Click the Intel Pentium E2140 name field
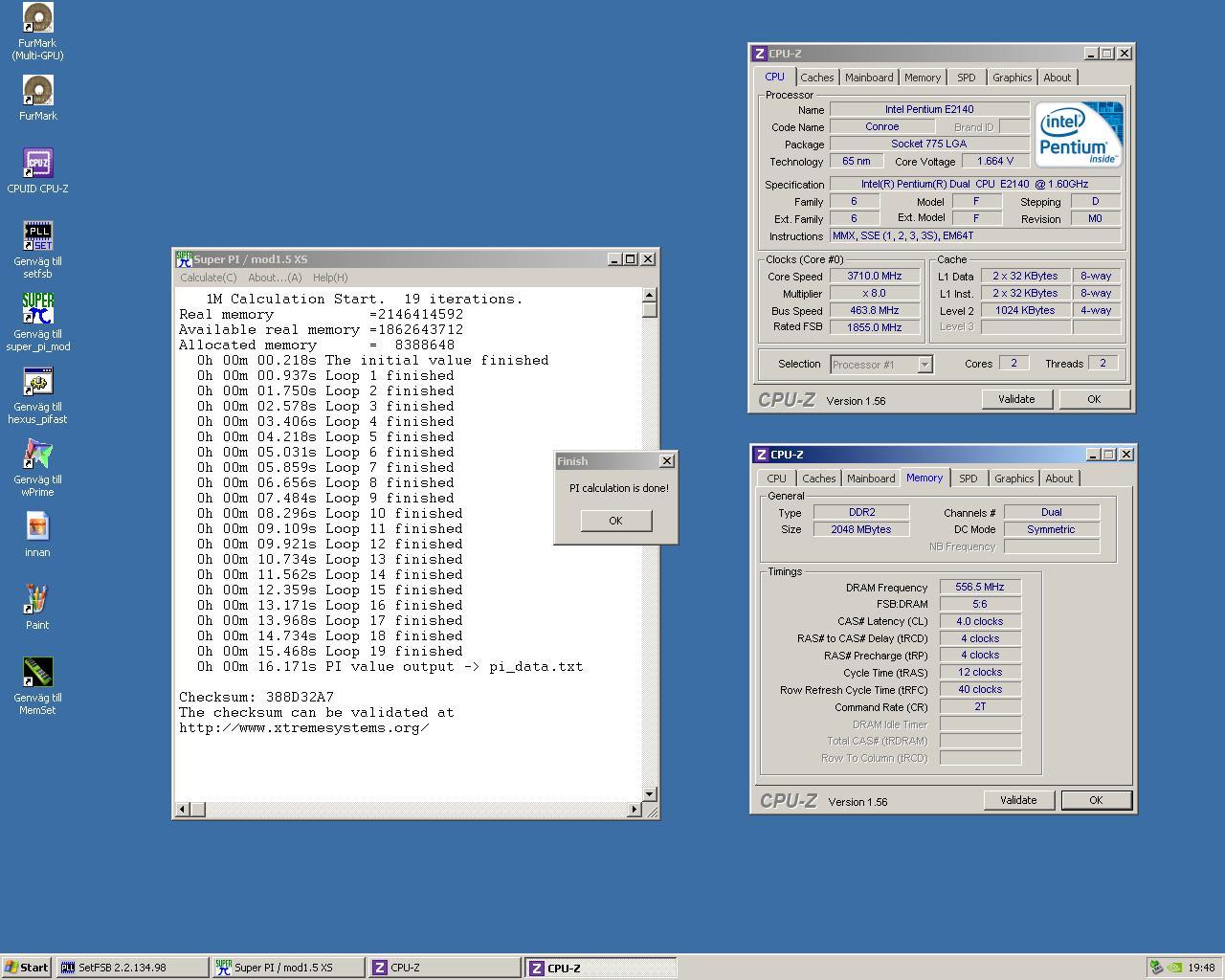The image size is (1225, 980). click(x=929, y=109)
